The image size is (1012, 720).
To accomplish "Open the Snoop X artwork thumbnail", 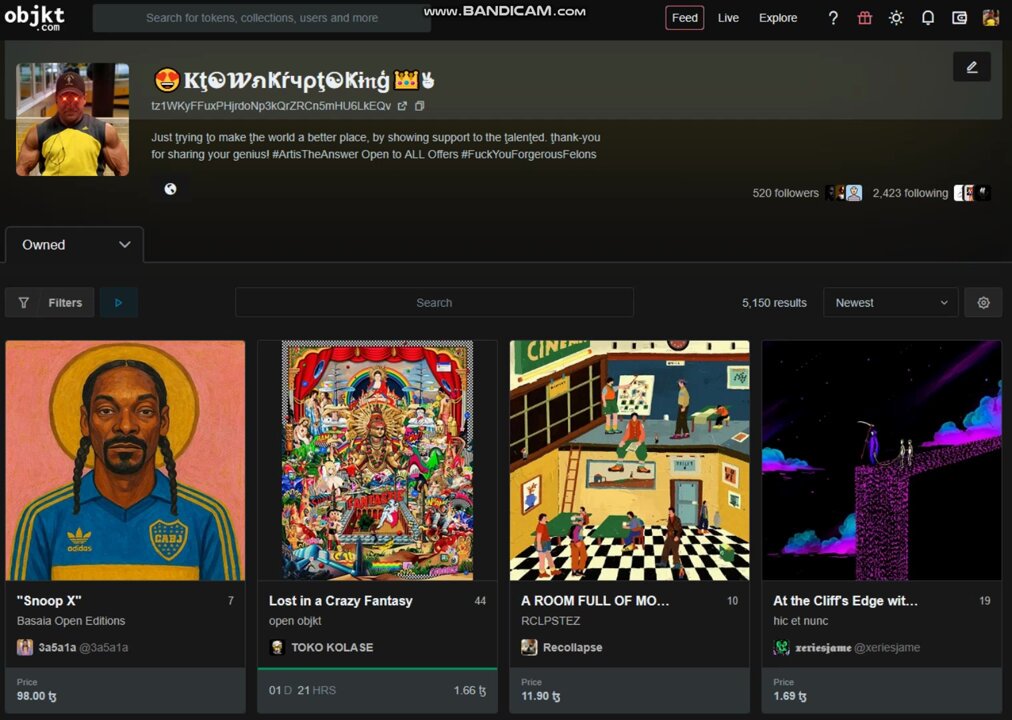I will (125, 461).
